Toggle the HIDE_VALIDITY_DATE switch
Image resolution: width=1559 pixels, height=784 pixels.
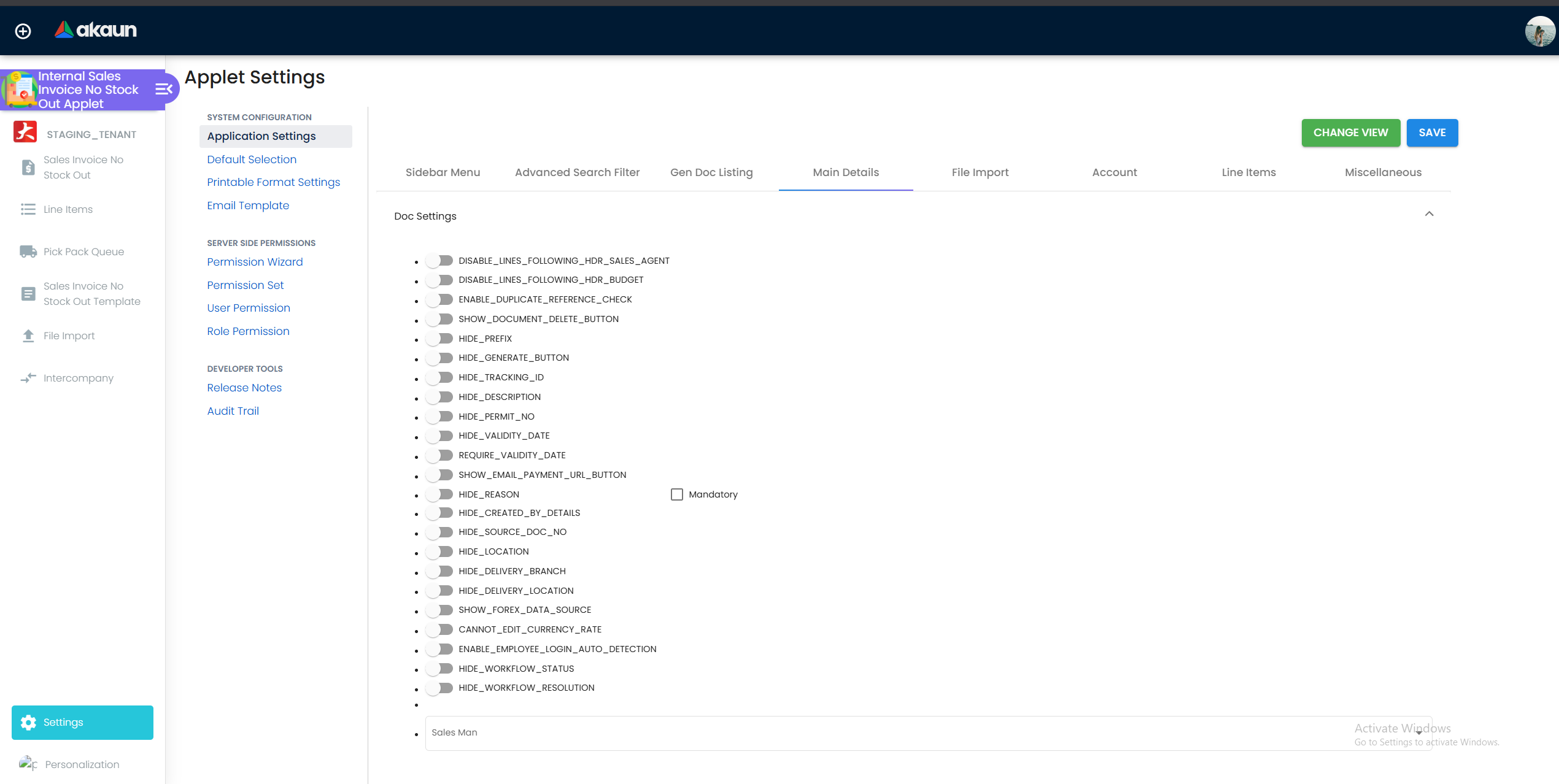coord(439,436)
